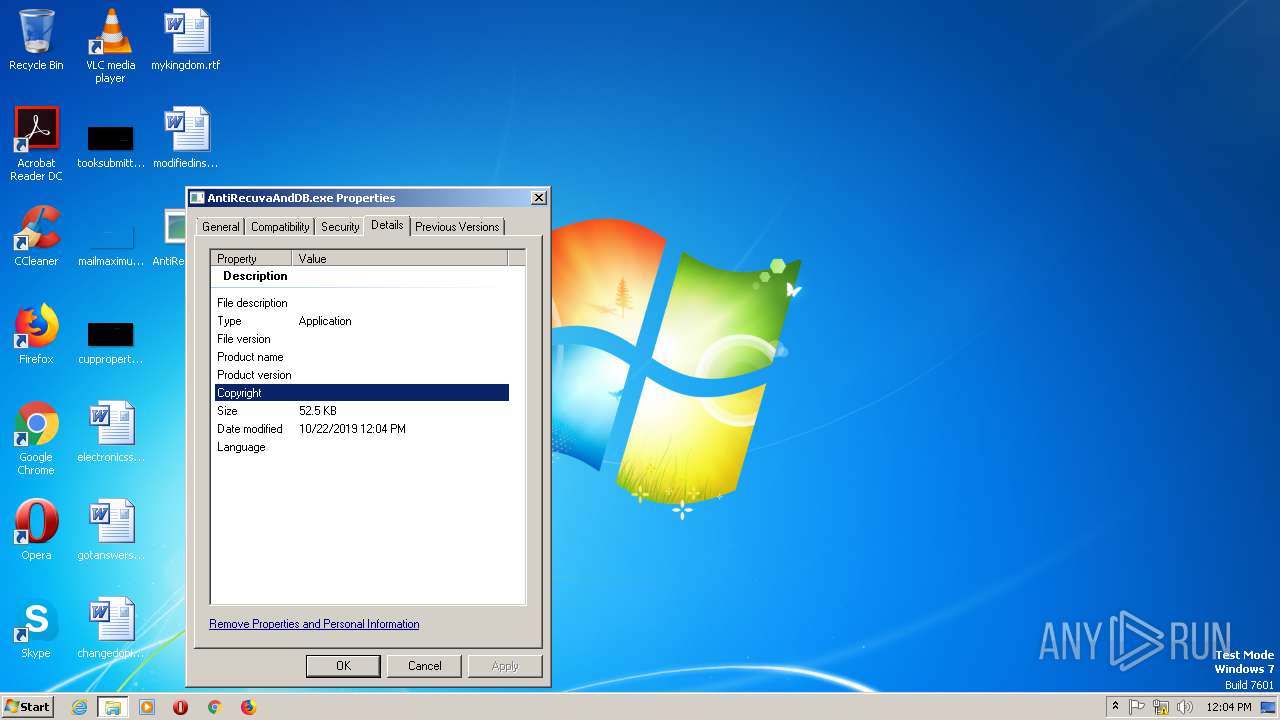This screenshot has width=1280, height=720.
Task: Select the gotanswers... Word document
Action: tap(110, 530)
